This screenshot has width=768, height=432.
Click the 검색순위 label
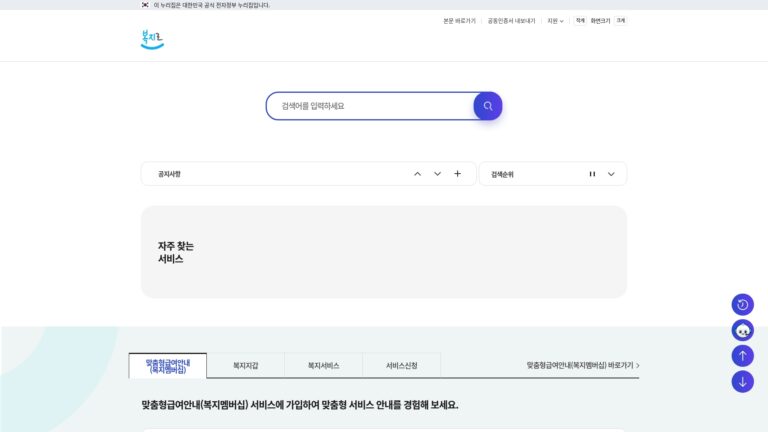pyautogui.click(x=503, y=174)
